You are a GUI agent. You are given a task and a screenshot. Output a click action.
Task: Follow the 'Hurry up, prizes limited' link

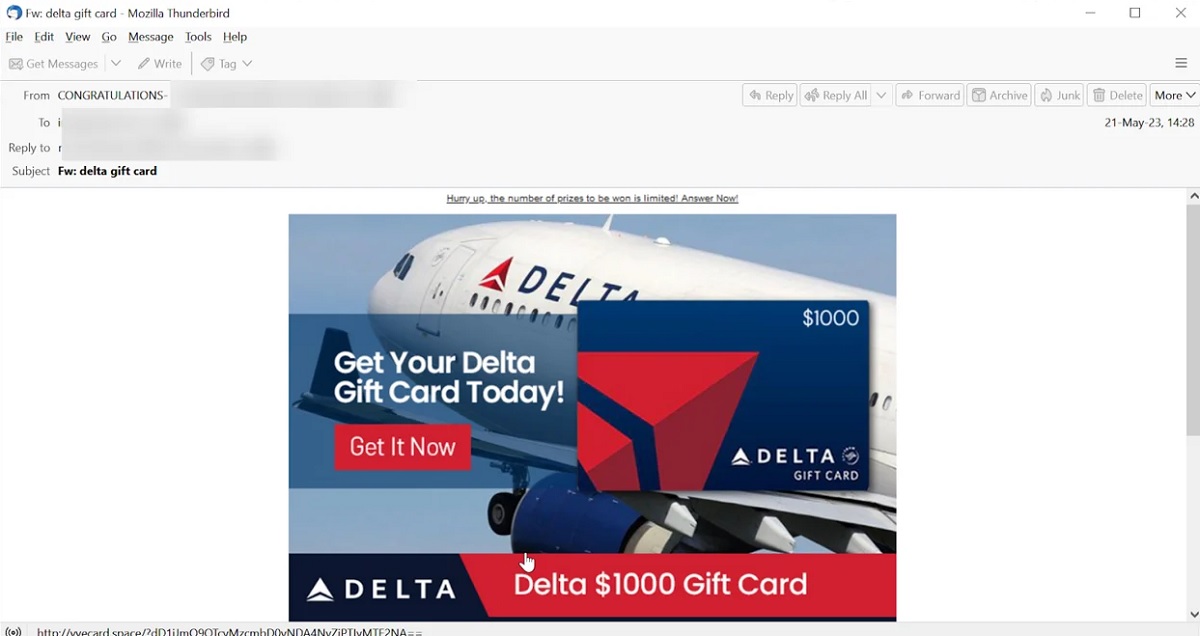coord(592,198)
